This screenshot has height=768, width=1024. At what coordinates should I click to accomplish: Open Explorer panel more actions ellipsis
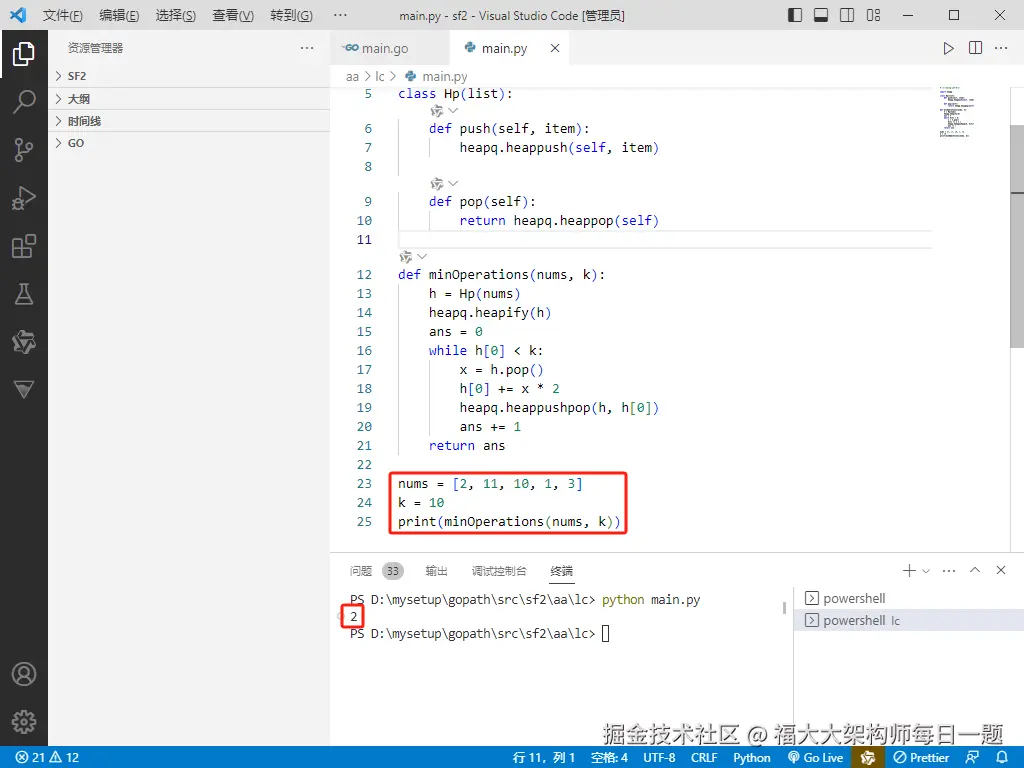[307, 48]
